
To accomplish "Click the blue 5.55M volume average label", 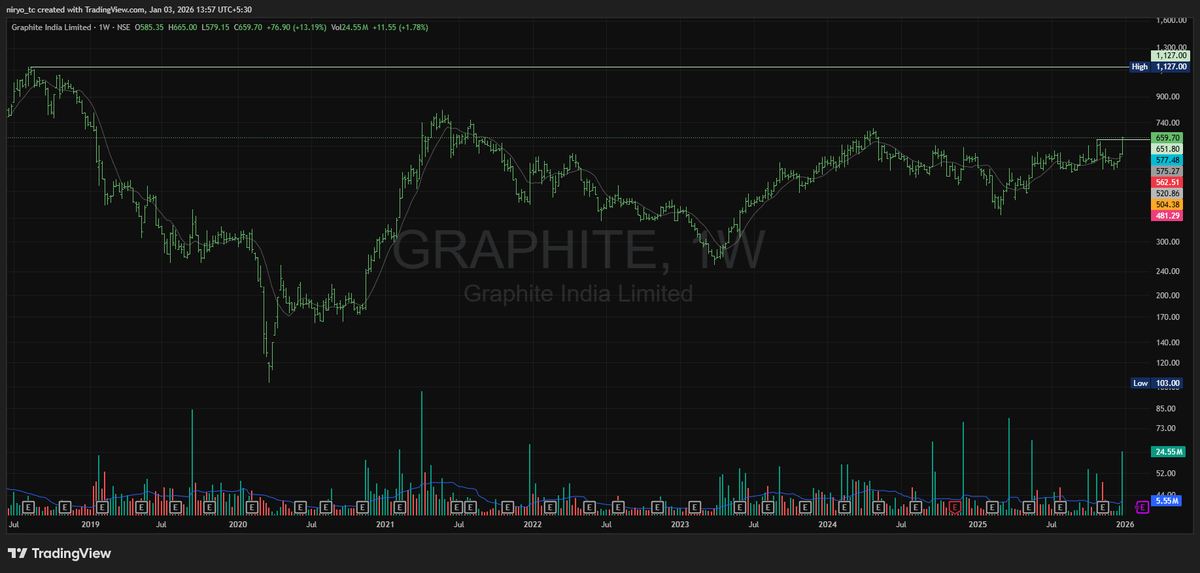I will click(1168, 501).
